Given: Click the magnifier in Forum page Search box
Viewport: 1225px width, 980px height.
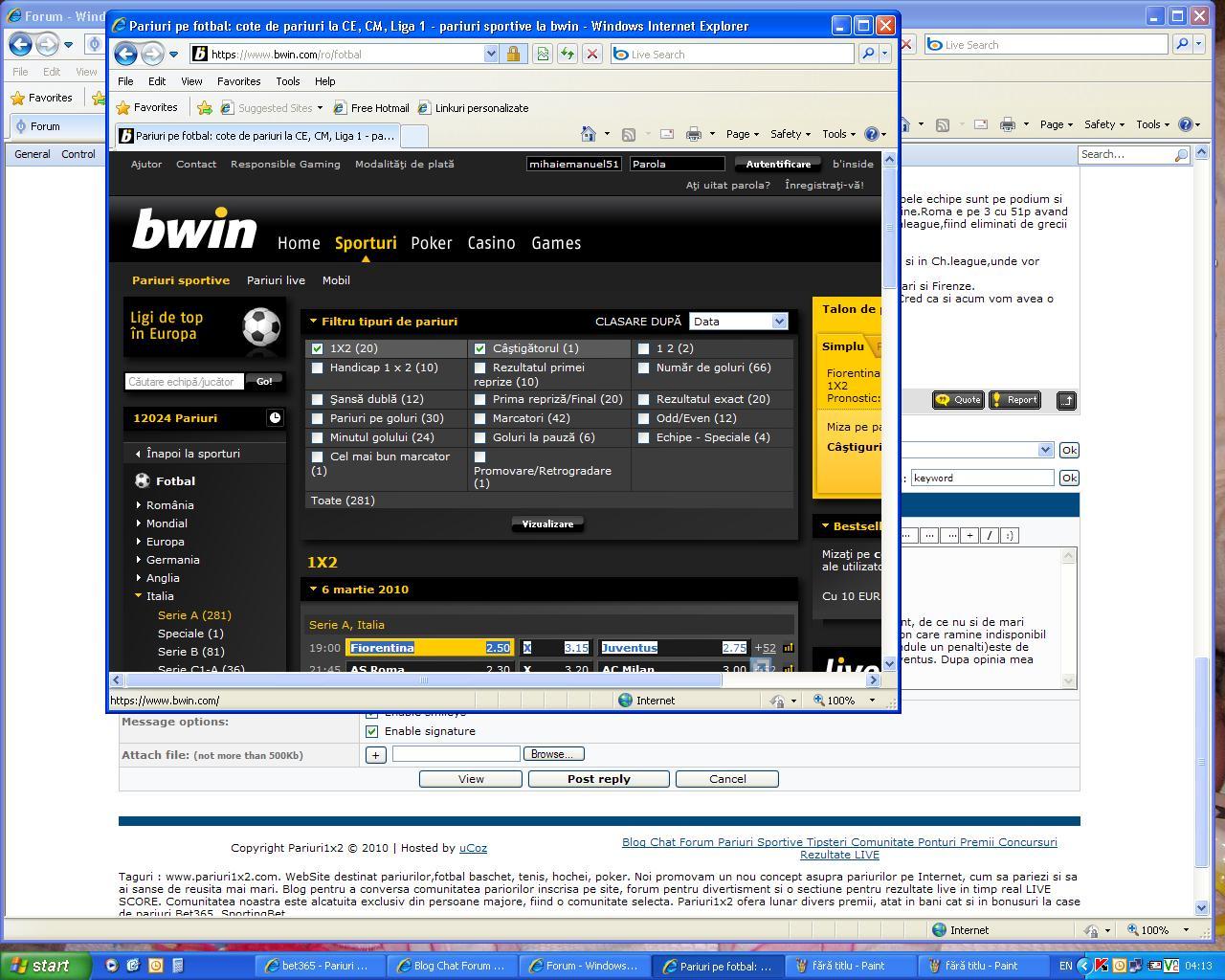Looking at the screenshot, I should click(1181, 154).
